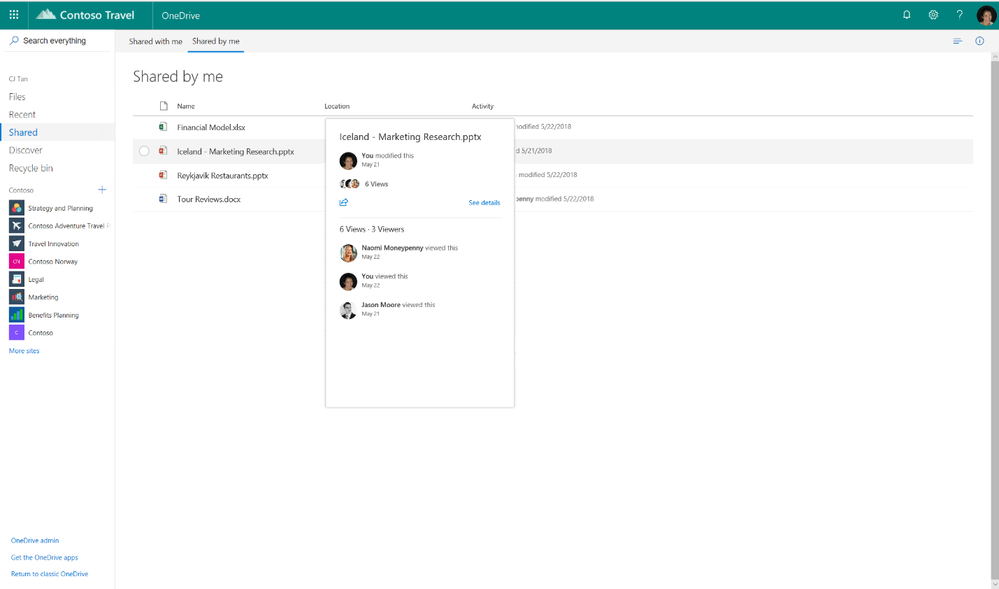Click the share icon in the activity card
The width and height of the screenshot is (999, 589).
coord(344,202)
